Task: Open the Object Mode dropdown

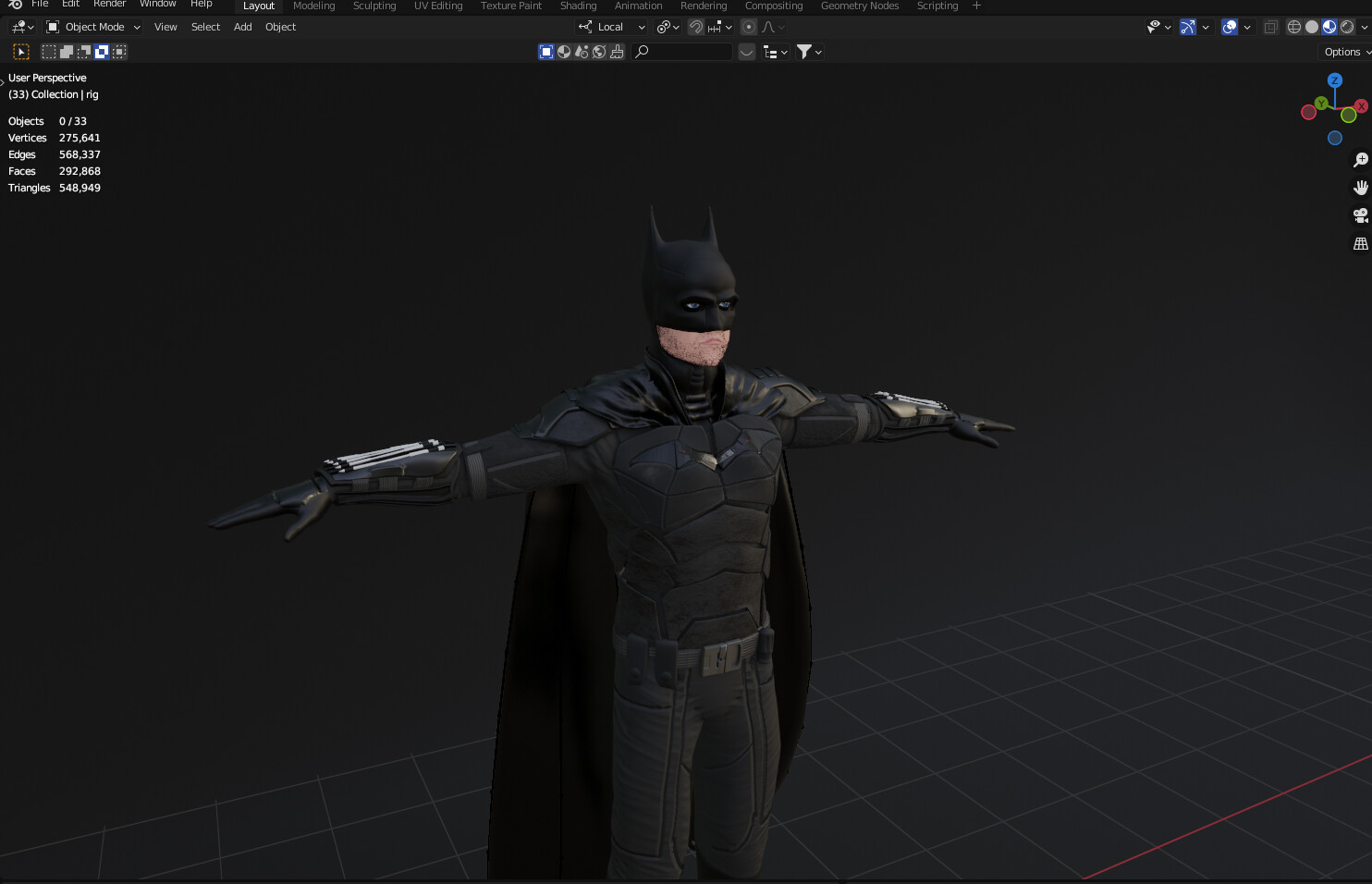Action: tap(92, 27)
